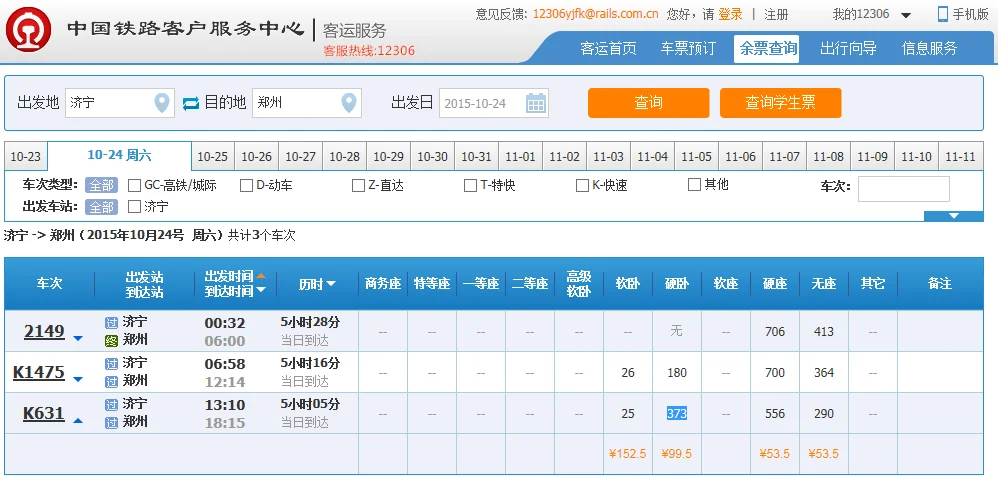Focus the 出发地 departure input field
Screen dimensions: 998x480
click(120, 102)
